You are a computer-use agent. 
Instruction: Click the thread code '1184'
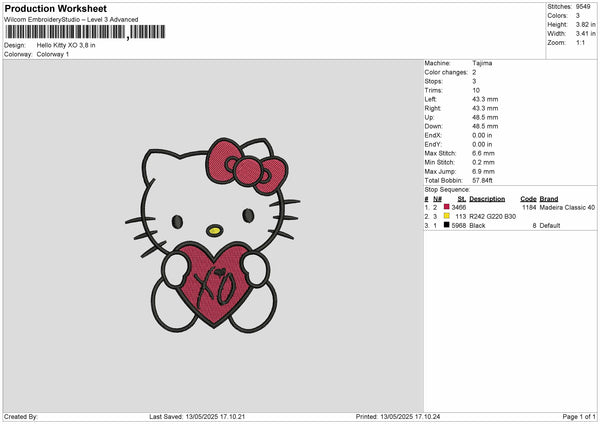tap(529, 207)
